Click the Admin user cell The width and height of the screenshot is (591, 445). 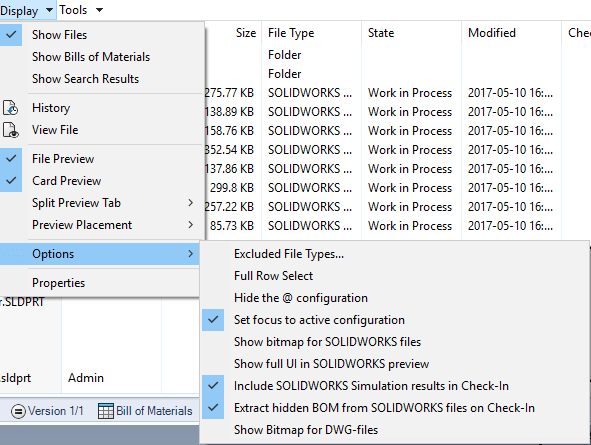[x=86, y=378]
